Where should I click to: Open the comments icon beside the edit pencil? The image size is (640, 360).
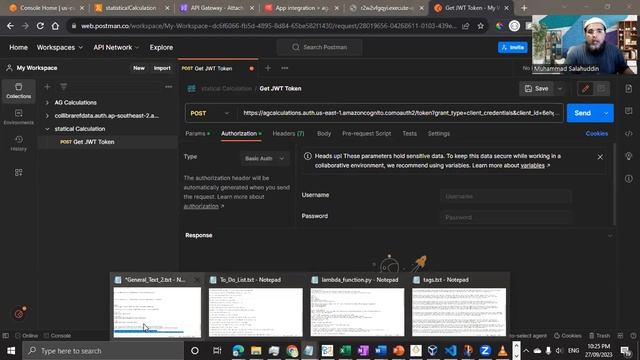601,89
